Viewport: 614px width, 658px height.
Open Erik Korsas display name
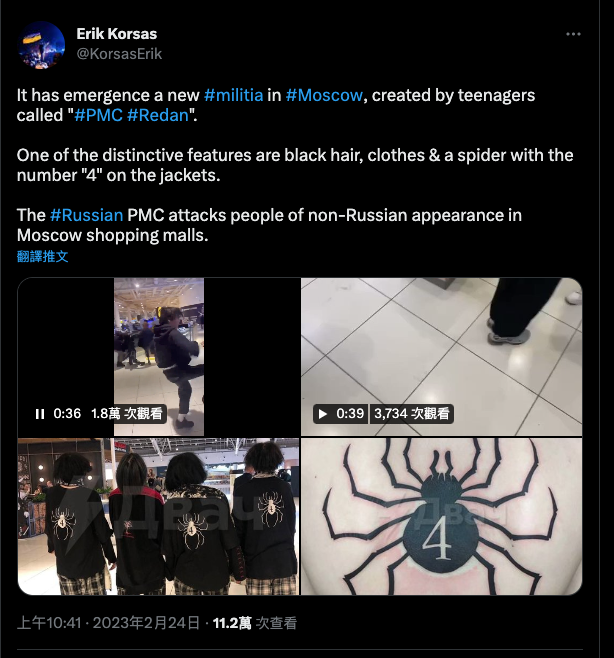coord(117,34)
